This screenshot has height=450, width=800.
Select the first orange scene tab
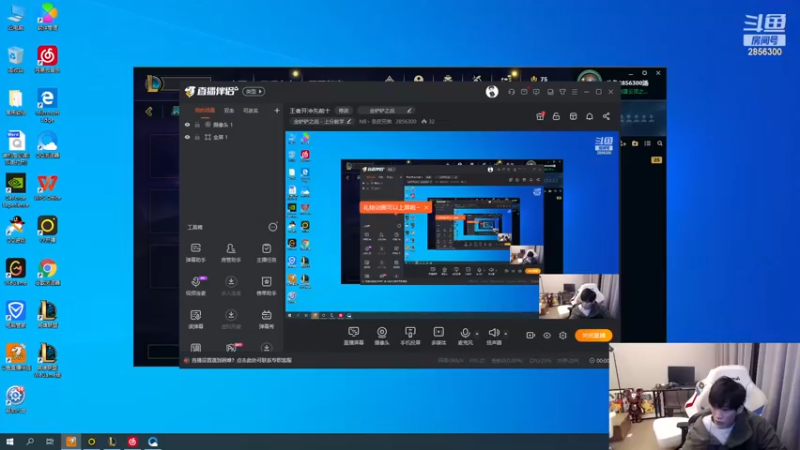pos(205,110)
